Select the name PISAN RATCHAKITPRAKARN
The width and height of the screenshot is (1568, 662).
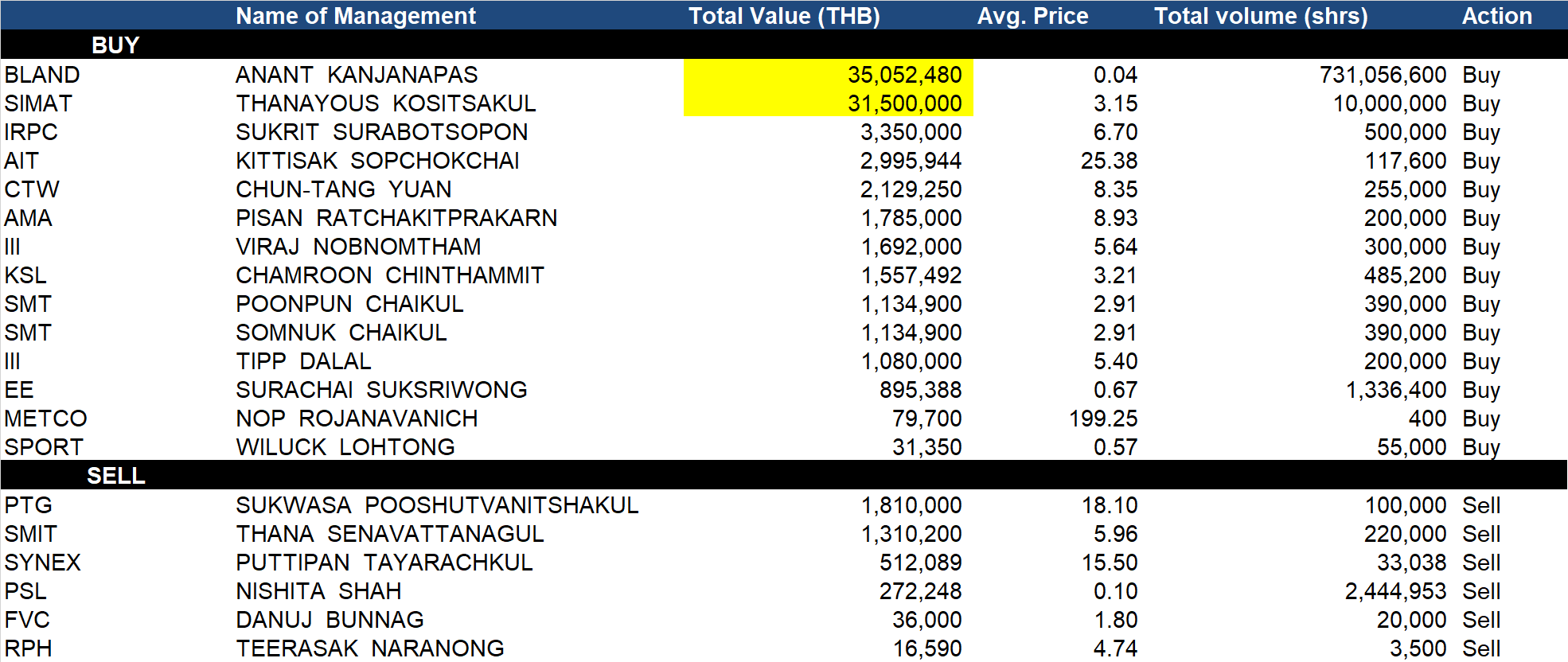[396, 218]
